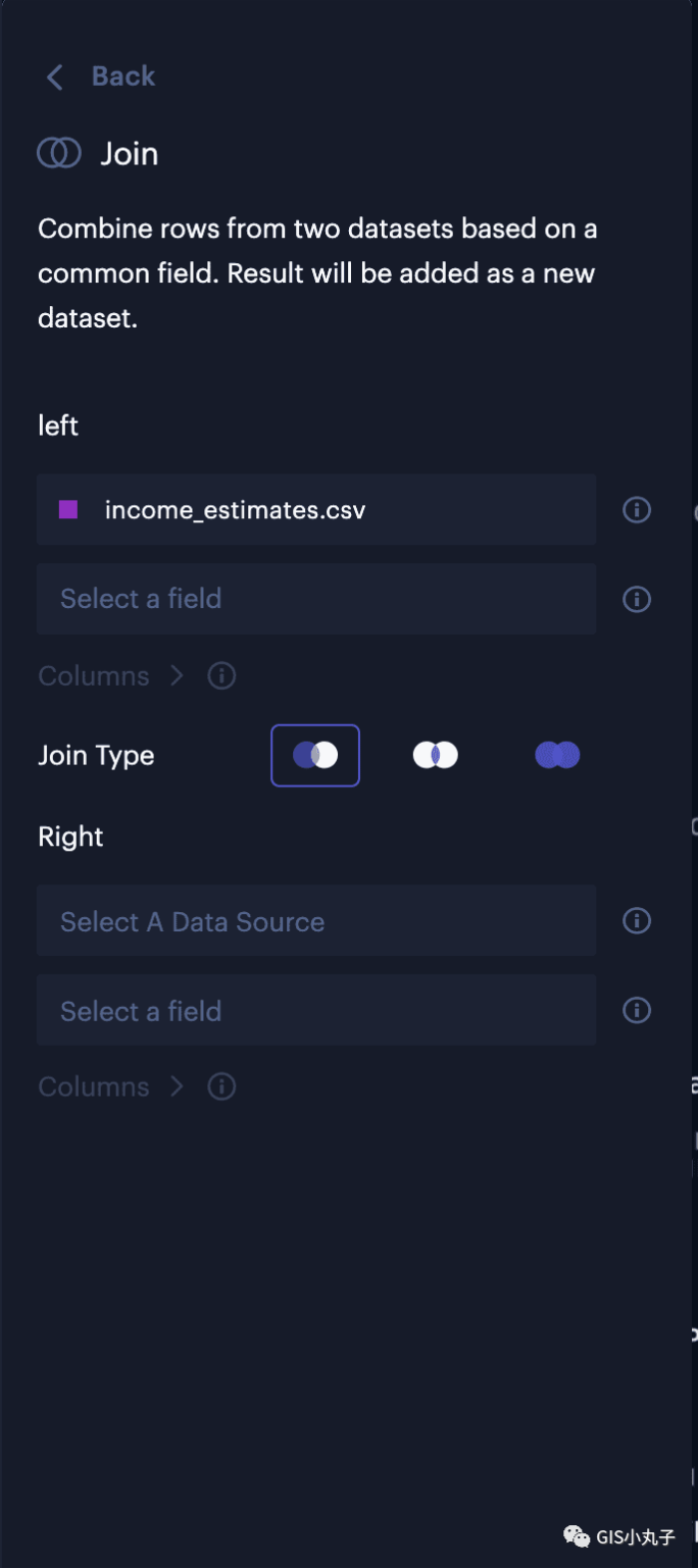Open the Select A Data Source dropdown
Screen dimensions: 698x1568
[316, 921]
